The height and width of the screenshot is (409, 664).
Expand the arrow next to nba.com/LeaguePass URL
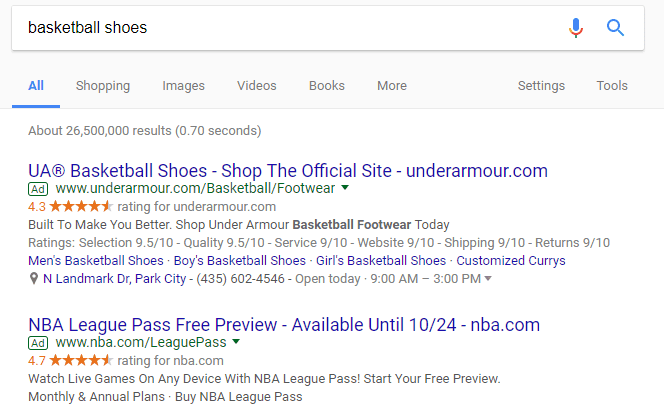(x=236, y=342)
